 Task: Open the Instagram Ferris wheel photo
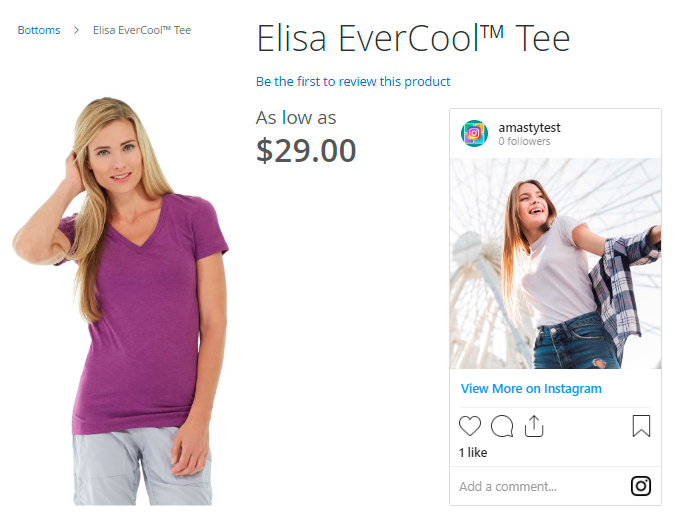pos(555,263)
